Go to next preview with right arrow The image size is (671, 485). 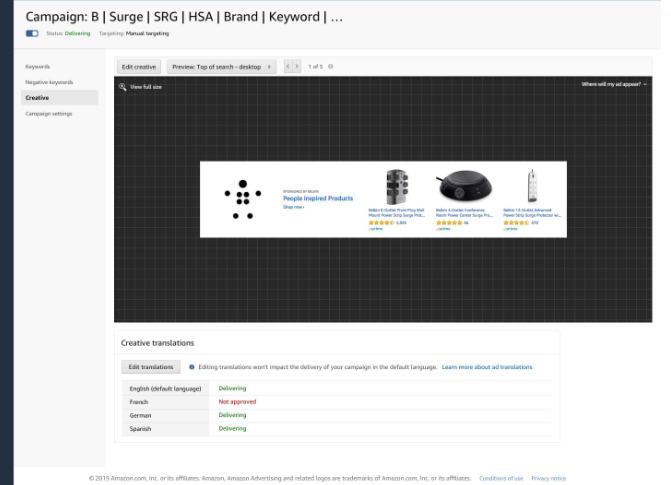pyautogui.click(x=297, y=66)
